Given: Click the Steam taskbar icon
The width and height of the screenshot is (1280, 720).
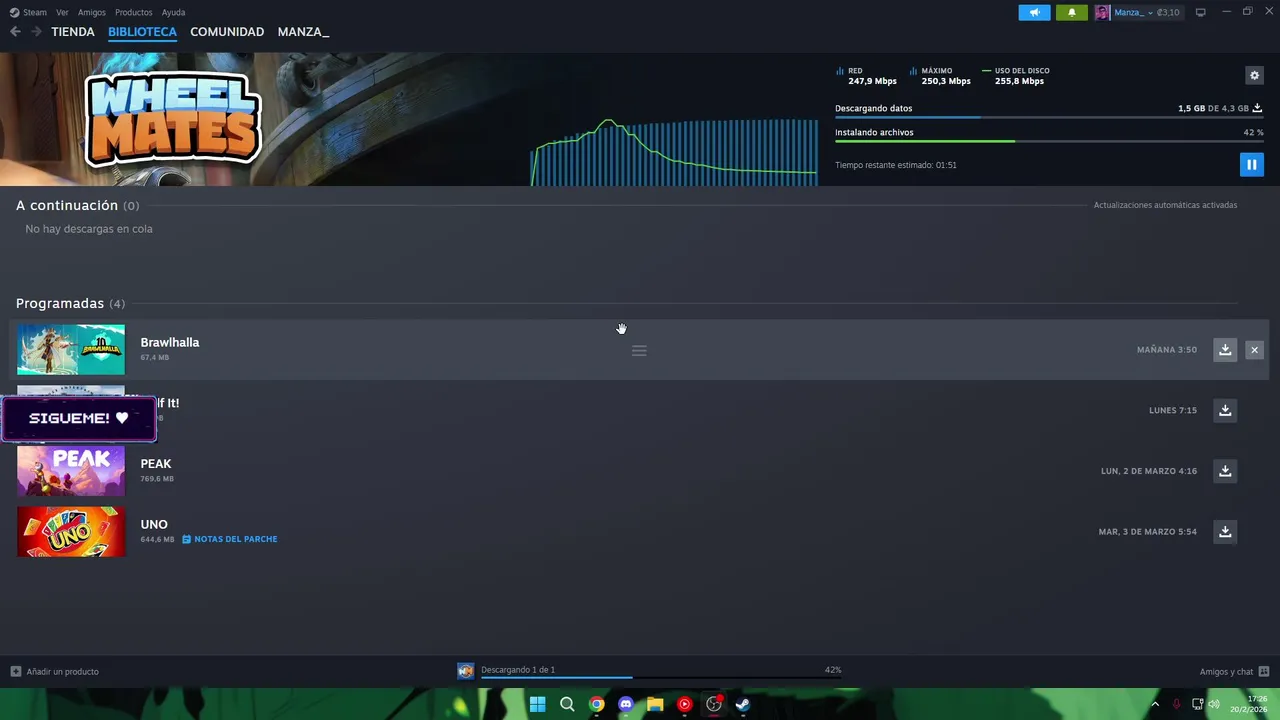Looking at the screenshot, I should coord(743,704).
